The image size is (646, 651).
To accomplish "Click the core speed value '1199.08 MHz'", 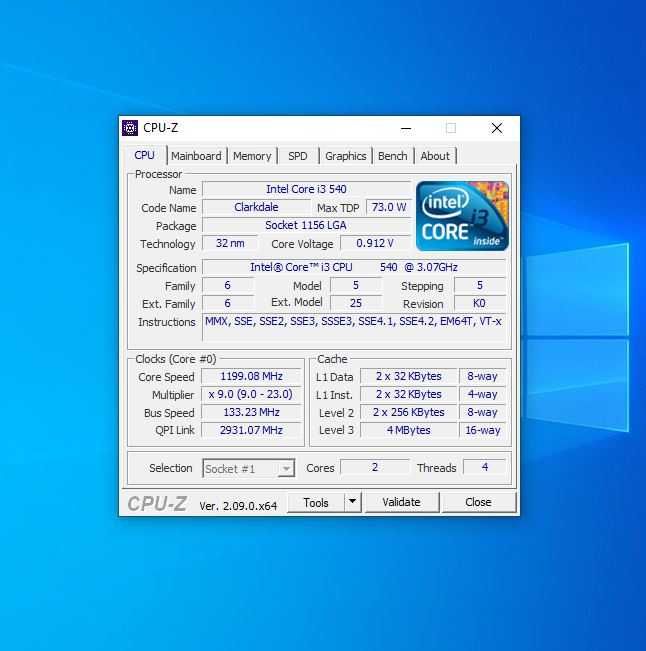I will [x=251, y=377].
